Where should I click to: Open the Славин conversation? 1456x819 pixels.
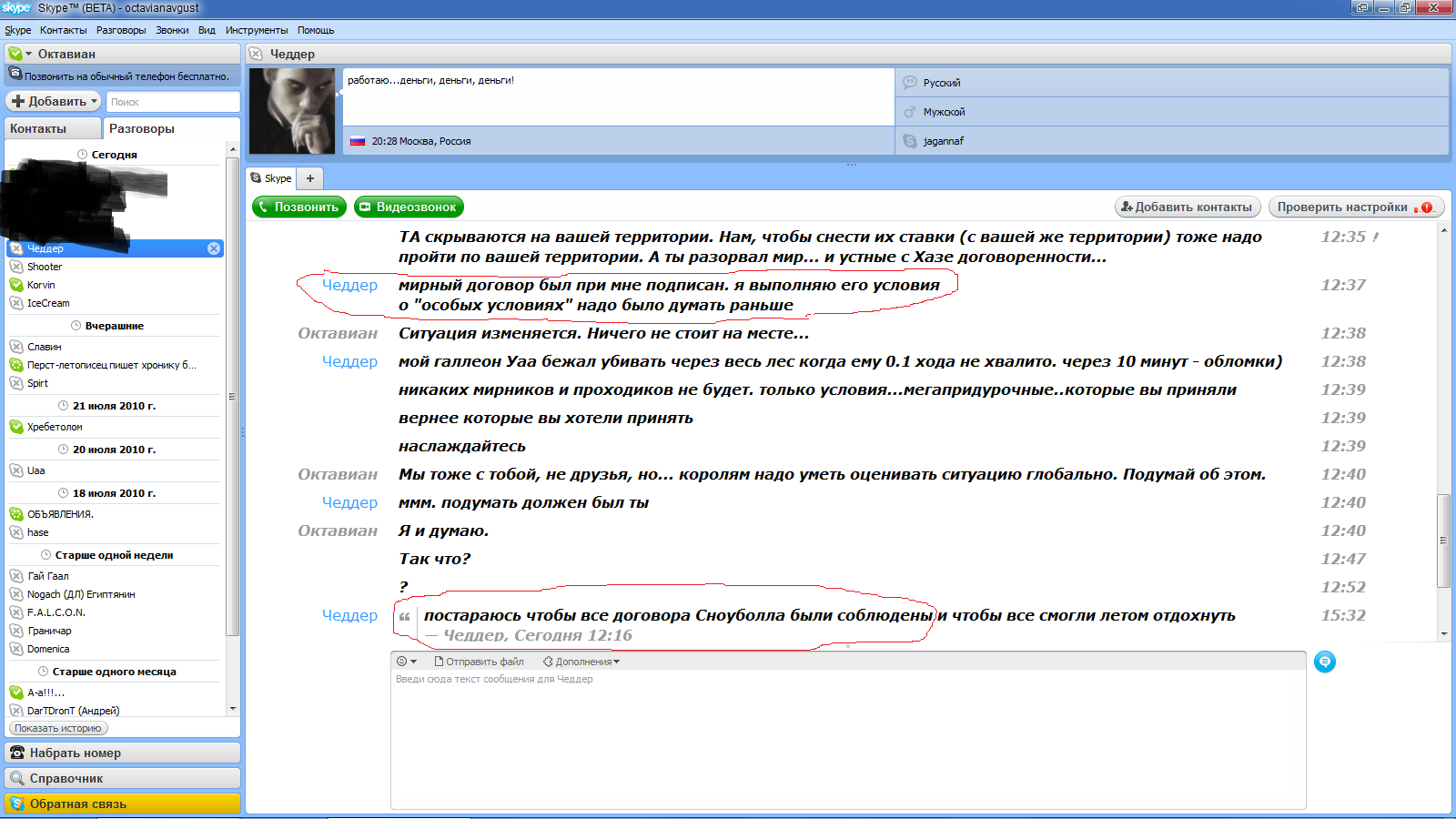[115, 347]
